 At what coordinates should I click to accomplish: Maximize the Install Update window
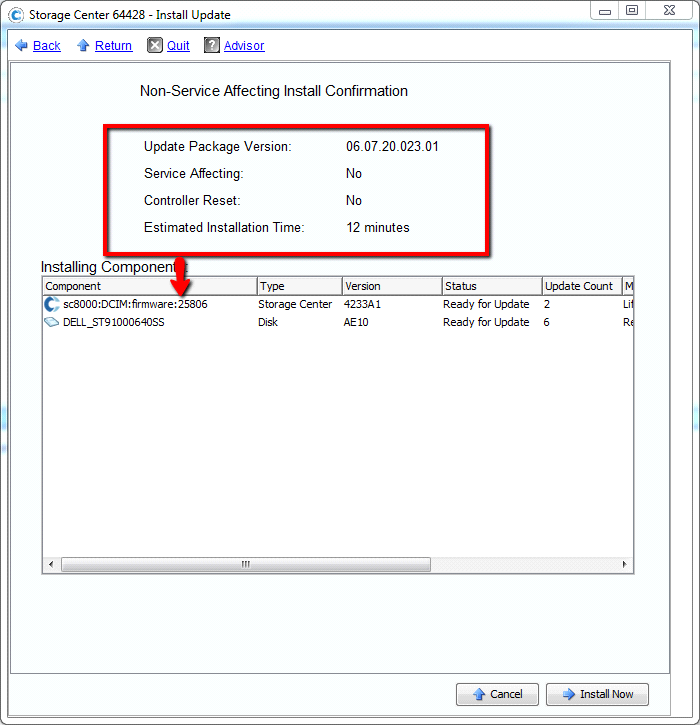[x=632, y=10]
